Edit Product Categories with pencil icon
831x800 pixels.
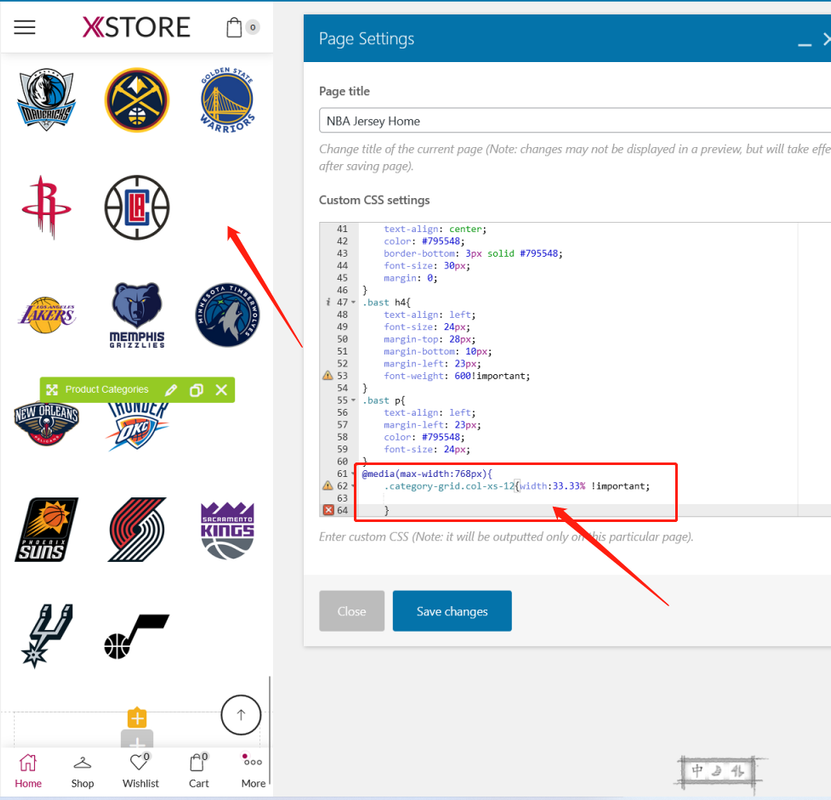tap(171, 390)
